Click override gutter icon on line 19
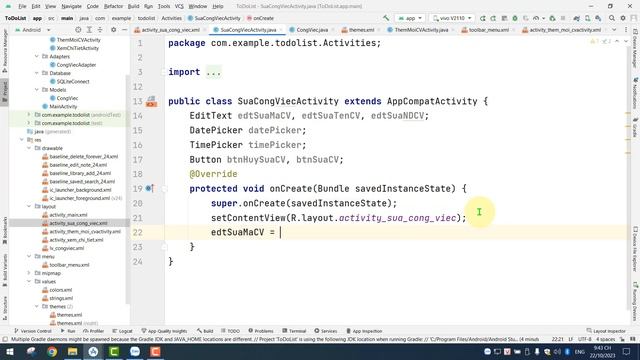Image resolution: width=640 pixels, height=360 pixels. tap(150, 189)
